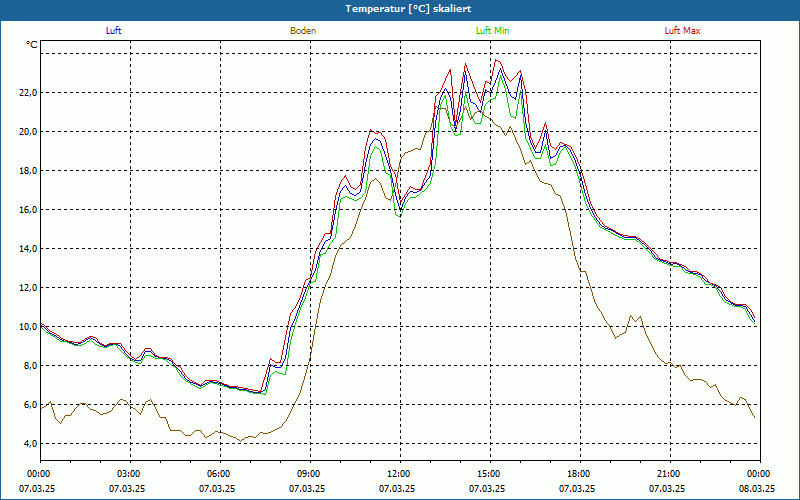The image size is (800, 500).
Task: Click the '08.03.25' date label
Action: tap(757, 488)
